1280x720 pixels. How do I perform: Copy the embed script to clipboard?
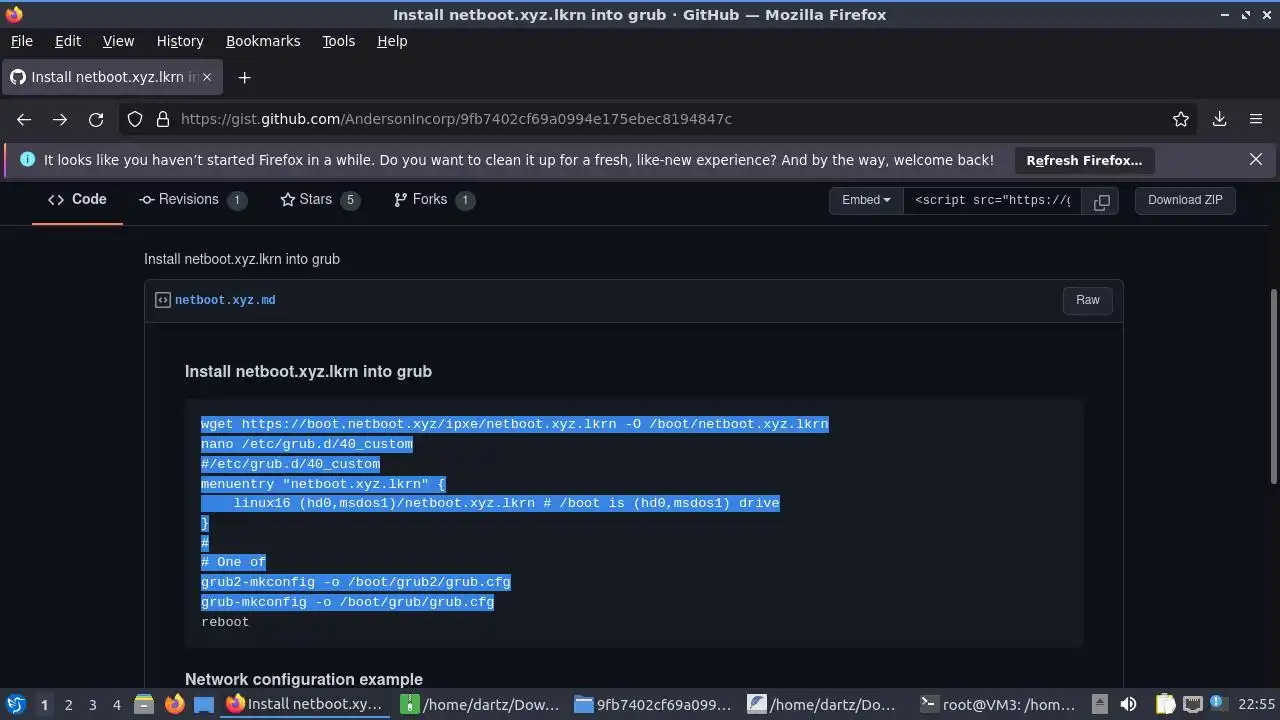coord(1101,200)
